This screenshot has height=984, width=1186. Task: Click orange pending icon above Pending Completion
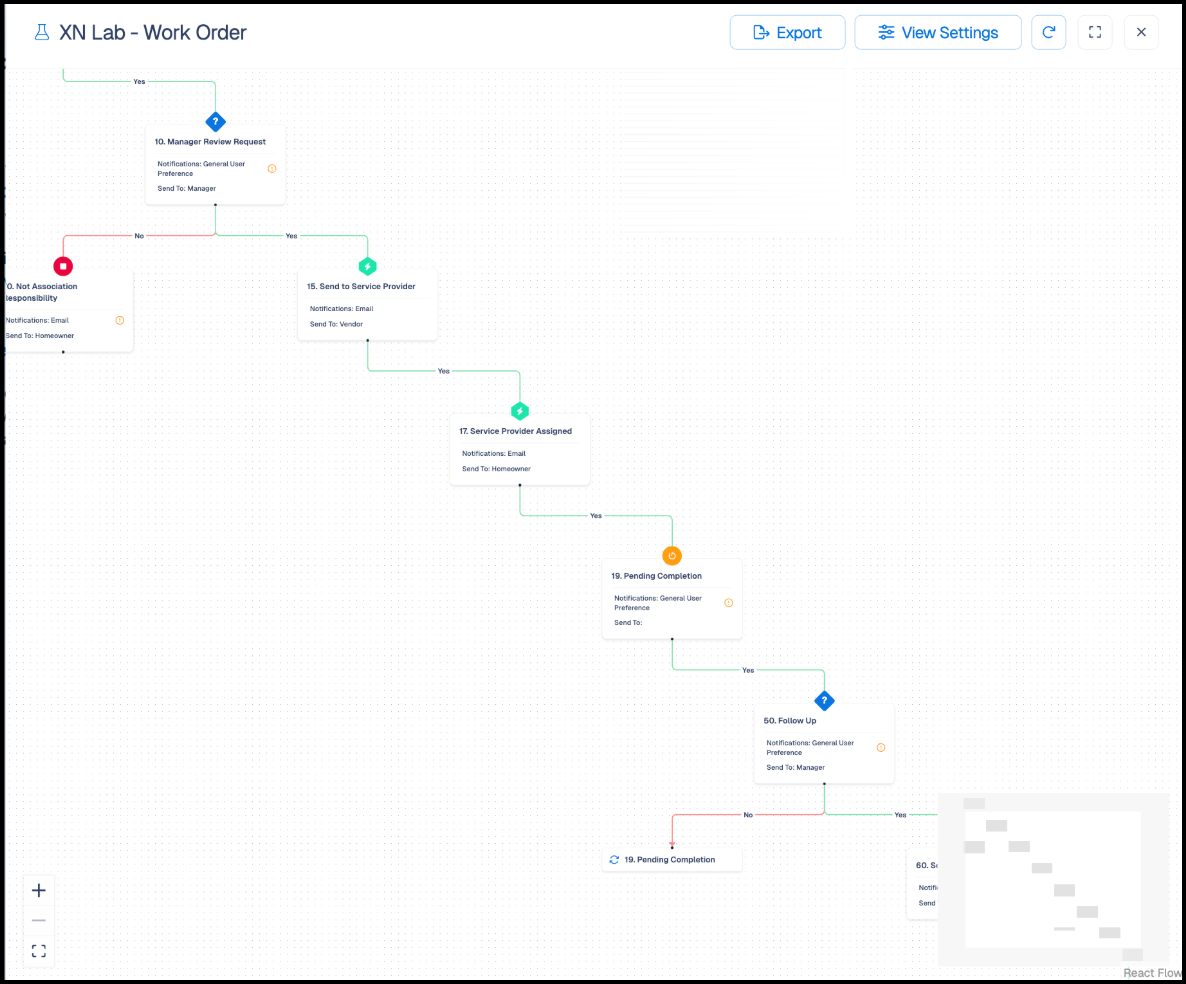pyautogui.click(x=672, y=556)
